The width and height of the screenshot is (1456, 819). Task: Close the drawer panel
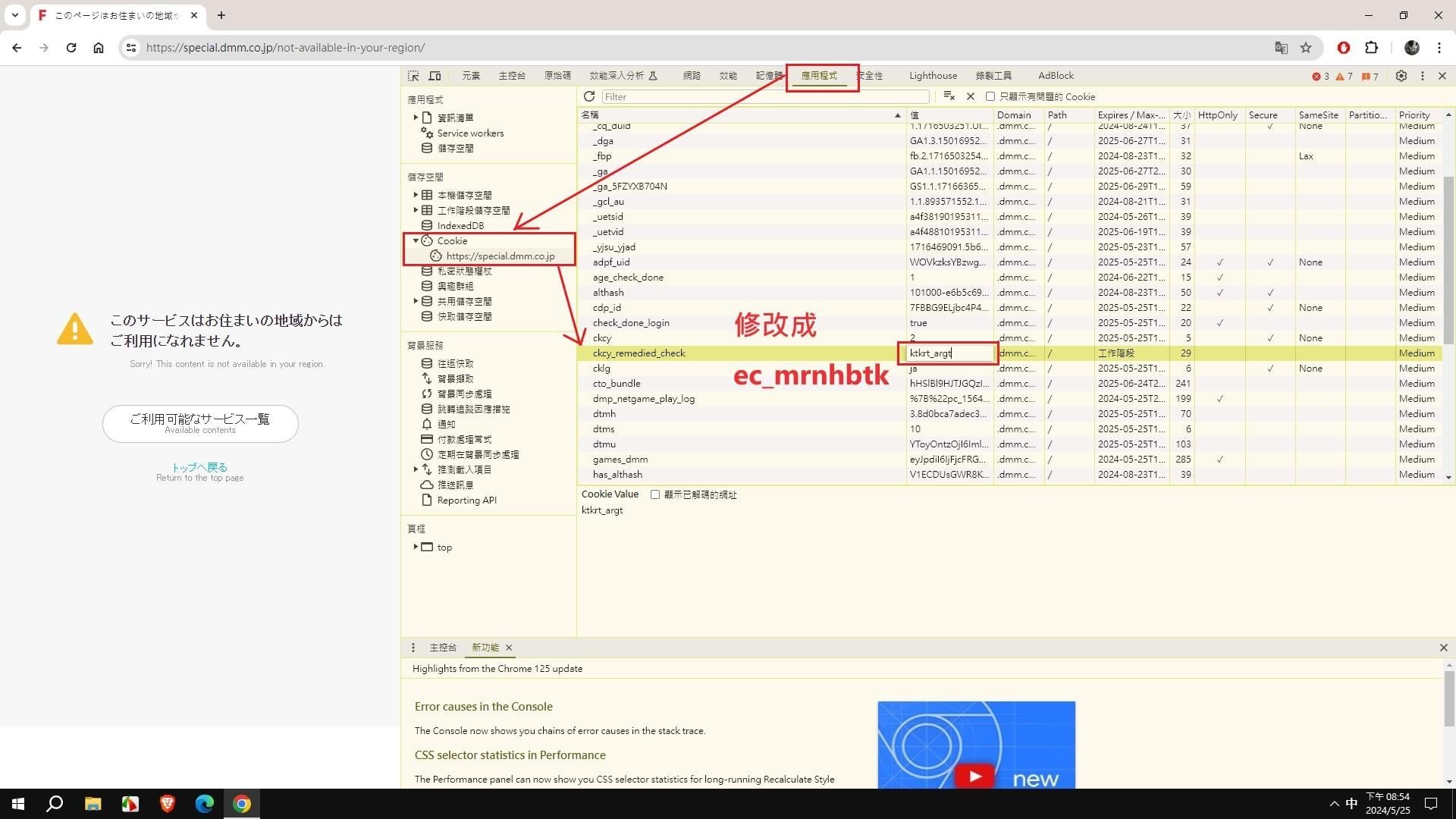point(1443,648)
